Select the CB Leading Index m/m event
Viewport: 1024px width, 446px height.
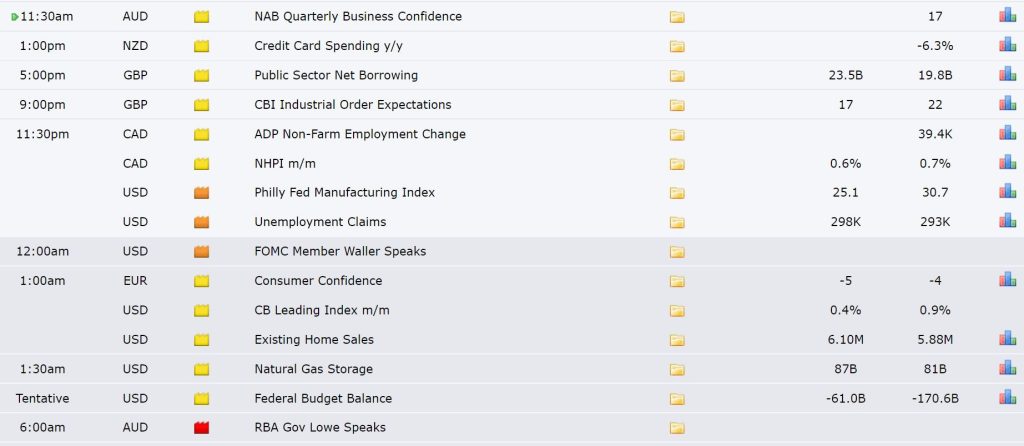(322, 310)
